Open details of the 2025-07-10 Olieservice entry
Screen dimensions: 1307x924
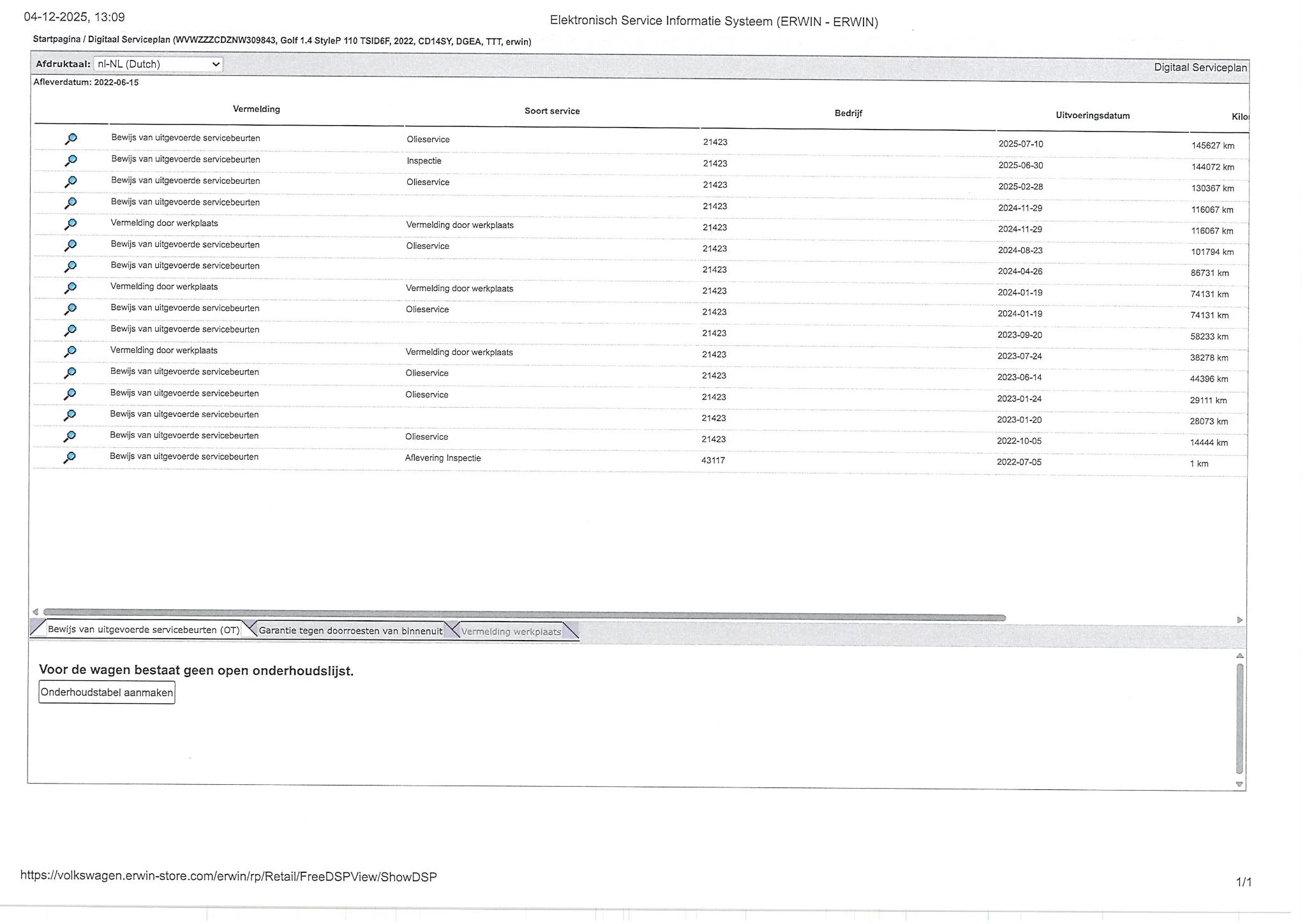click(x=70, y=139)
